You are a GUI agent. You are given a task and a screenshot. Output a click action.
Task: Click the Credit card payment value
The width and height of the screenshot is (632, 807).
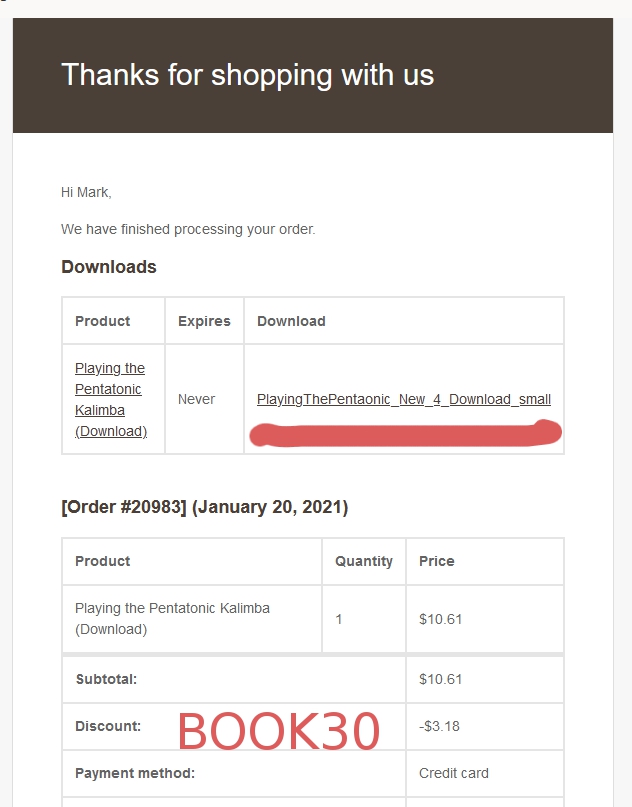click(x=453, y=773)
